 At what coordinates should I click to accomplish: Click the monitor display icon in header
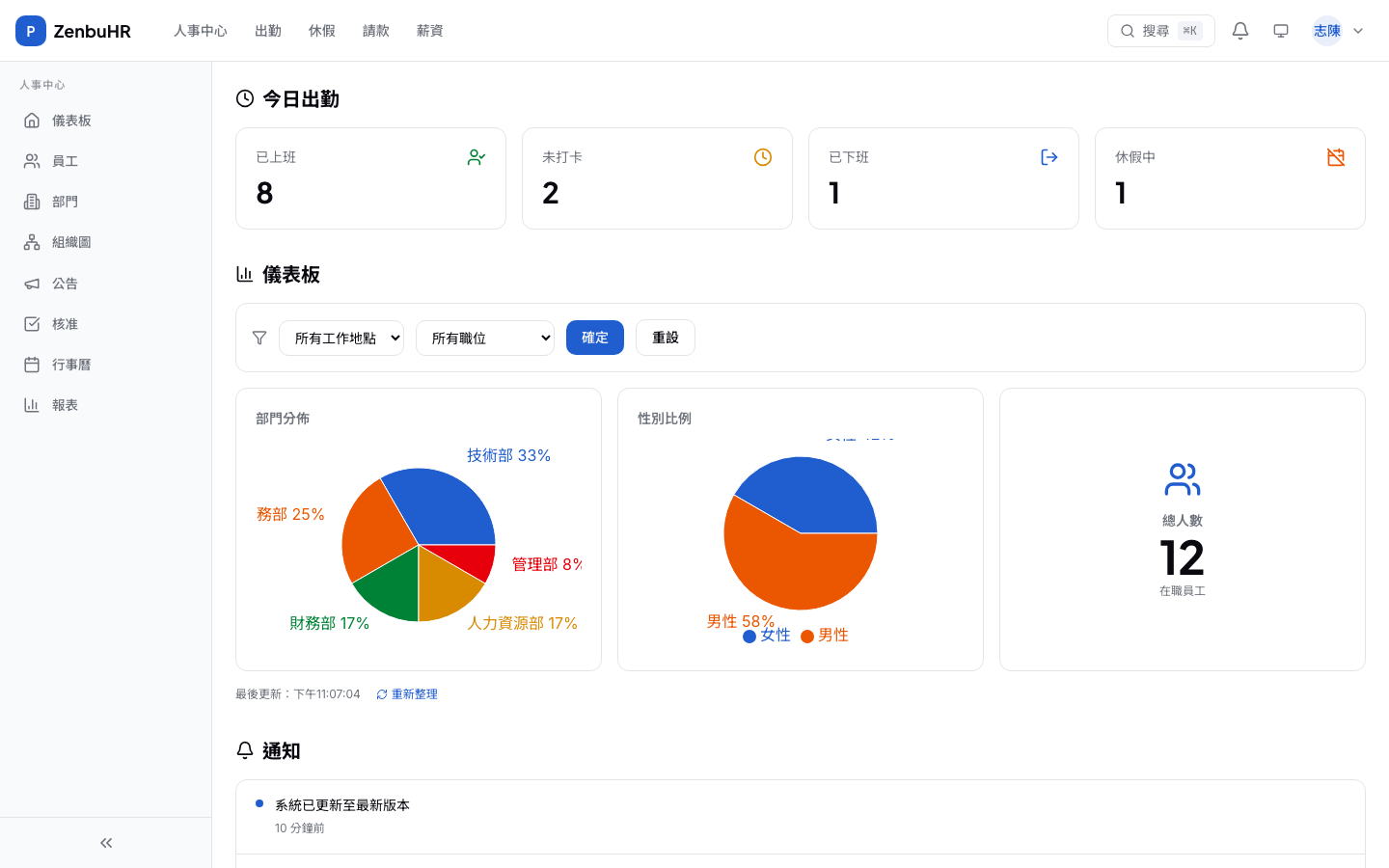pos(1281,31)
